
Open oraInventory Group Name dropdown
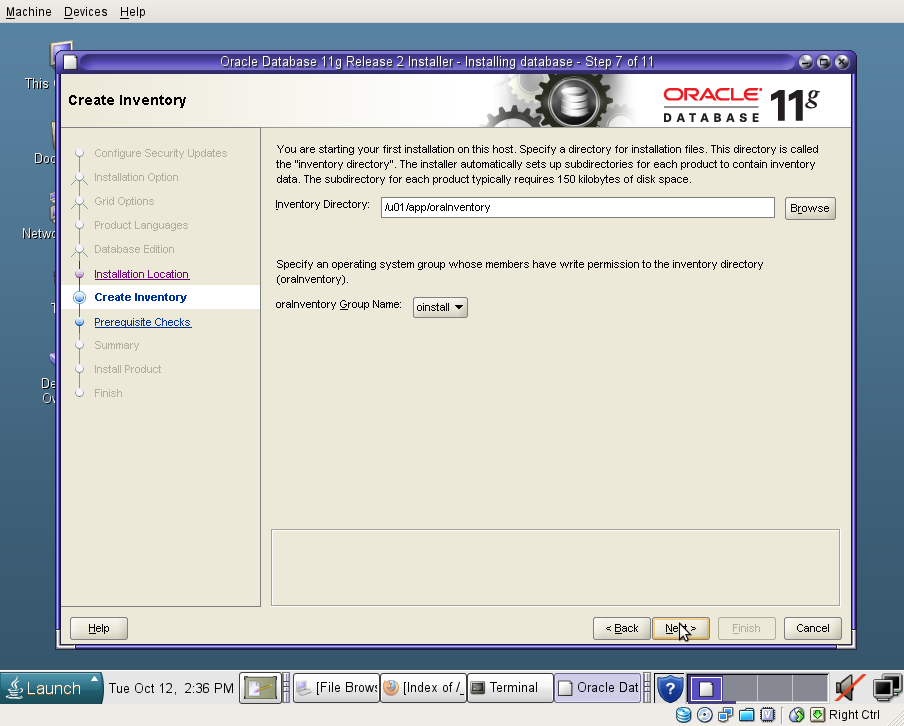point(440,307)
